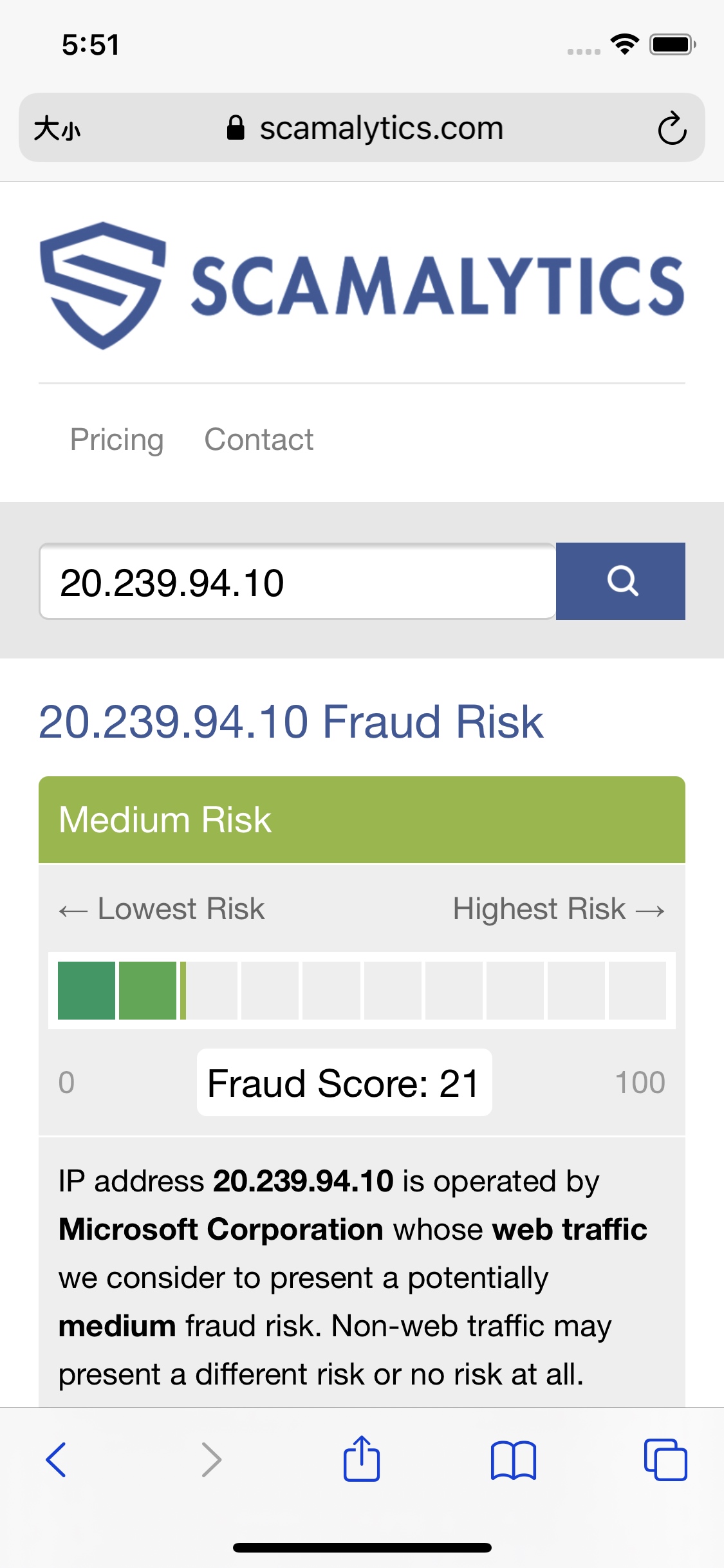Open the Pricing page
The height and width of the screenshot is (1568, 724).
click(117, 440)
